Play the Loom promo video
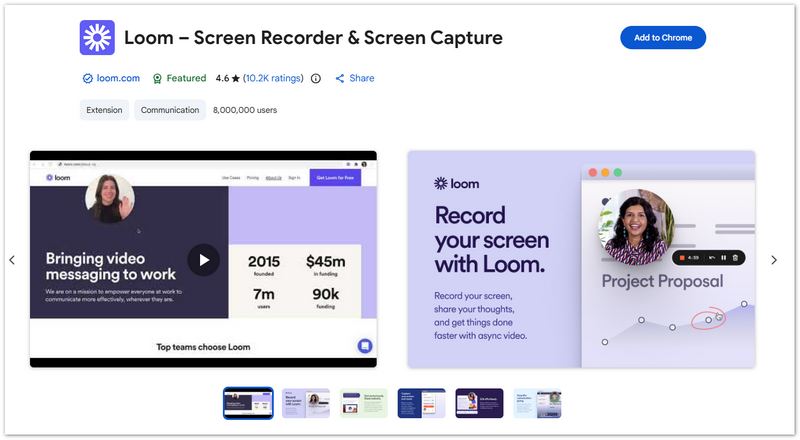Screen dimensions: 800x440 (x=203, y=260)
